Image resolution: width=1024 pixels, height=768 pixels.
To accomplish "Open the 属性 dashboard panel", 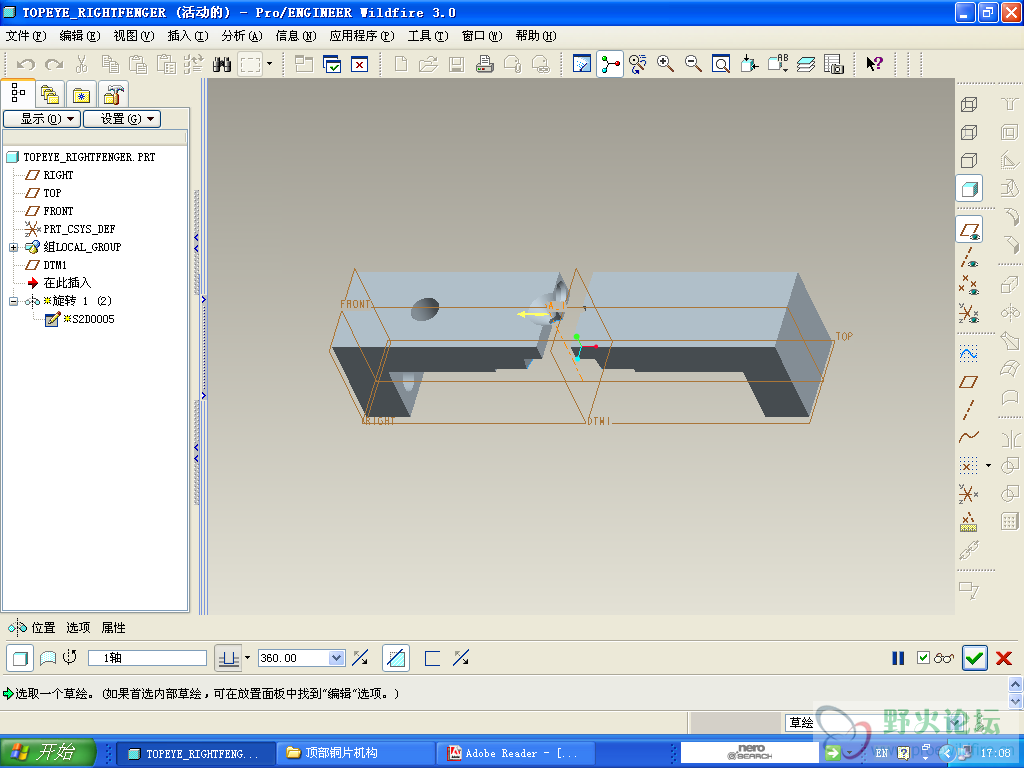I will click(114, 628).
